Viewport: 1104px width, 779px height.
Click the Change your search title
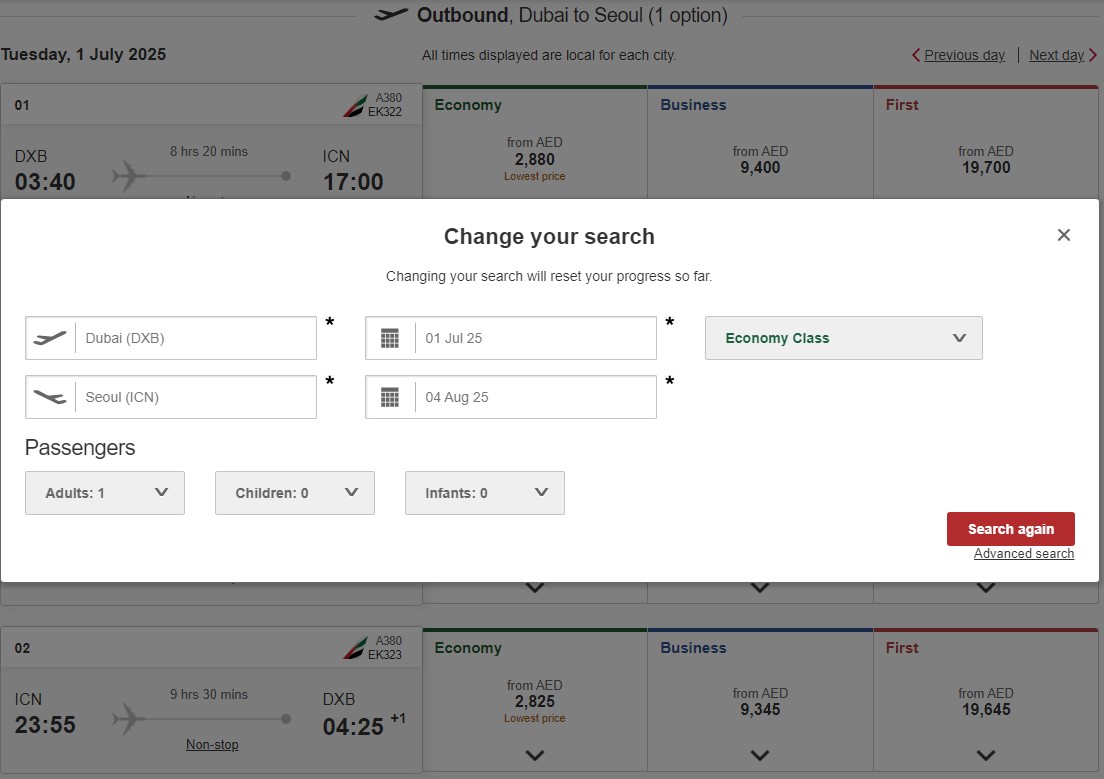point(549,237)
